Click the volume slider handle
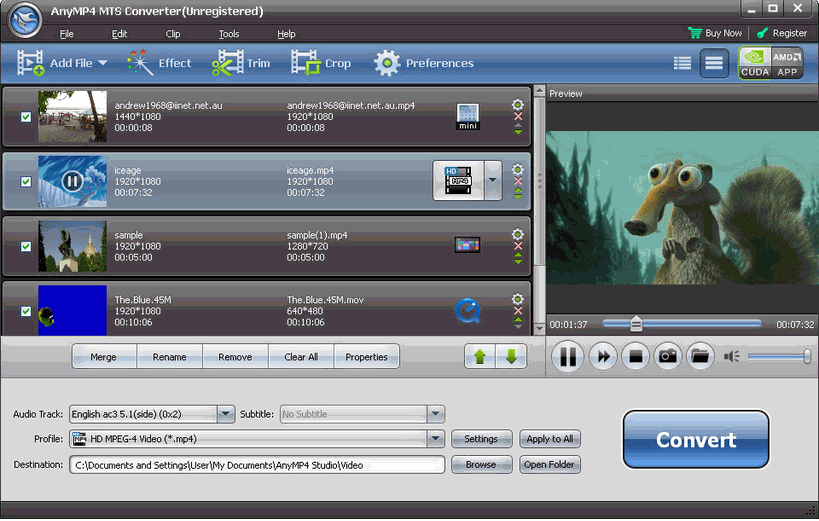The width and height of the screenshot is (819, 521). pos(806,356)
